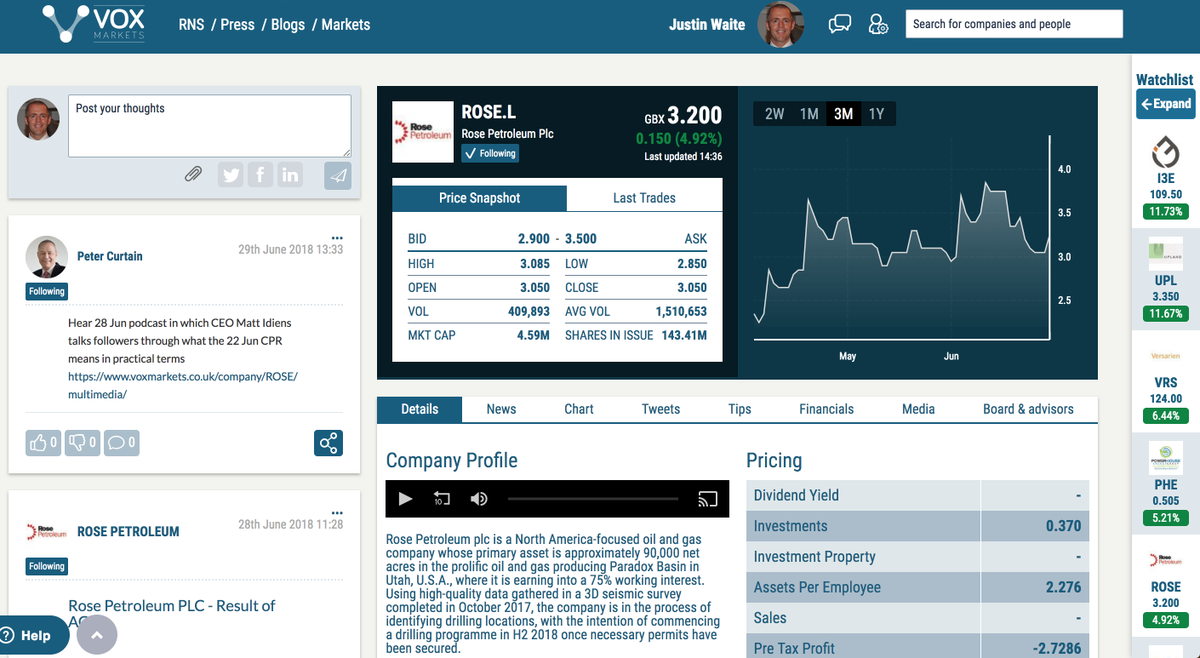Open the Rose Petroleum PLC Result post title
1200x658 pixels.
point(171,613)
